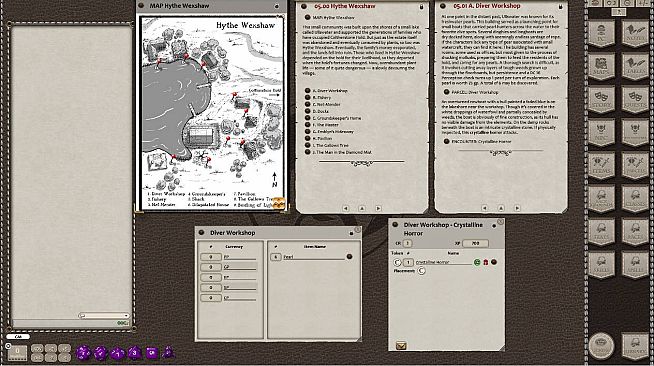Open the Pearl item link icon

[350, 257]
